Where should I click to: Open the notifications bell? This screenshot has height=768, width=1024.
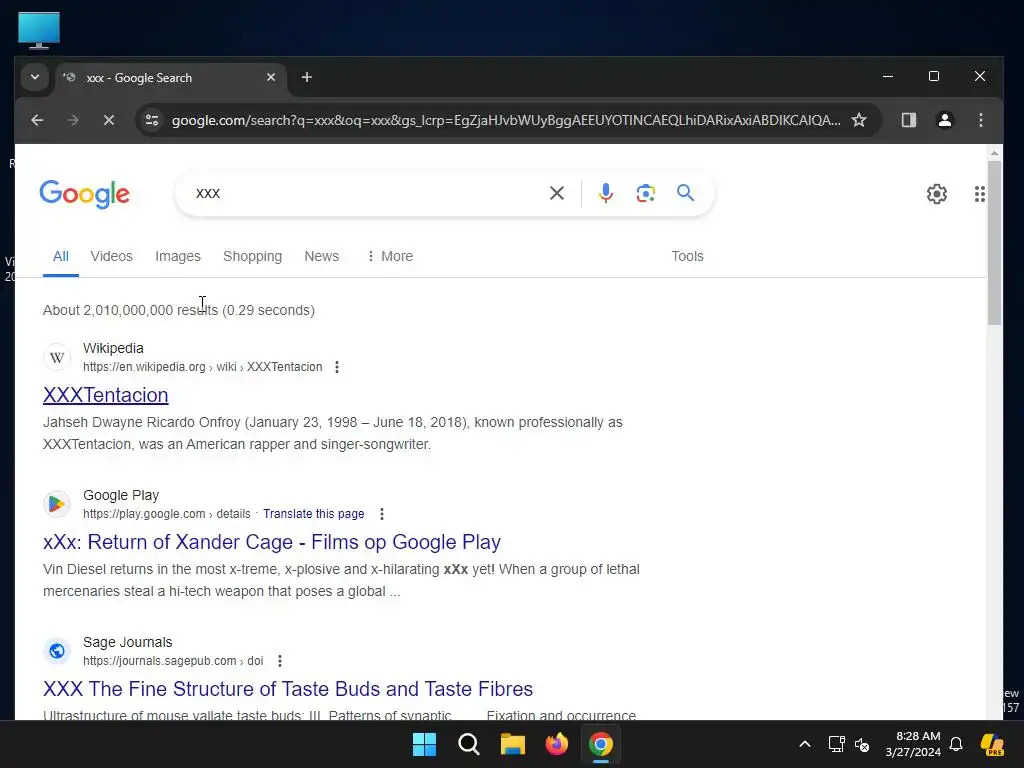pos(956,744)
